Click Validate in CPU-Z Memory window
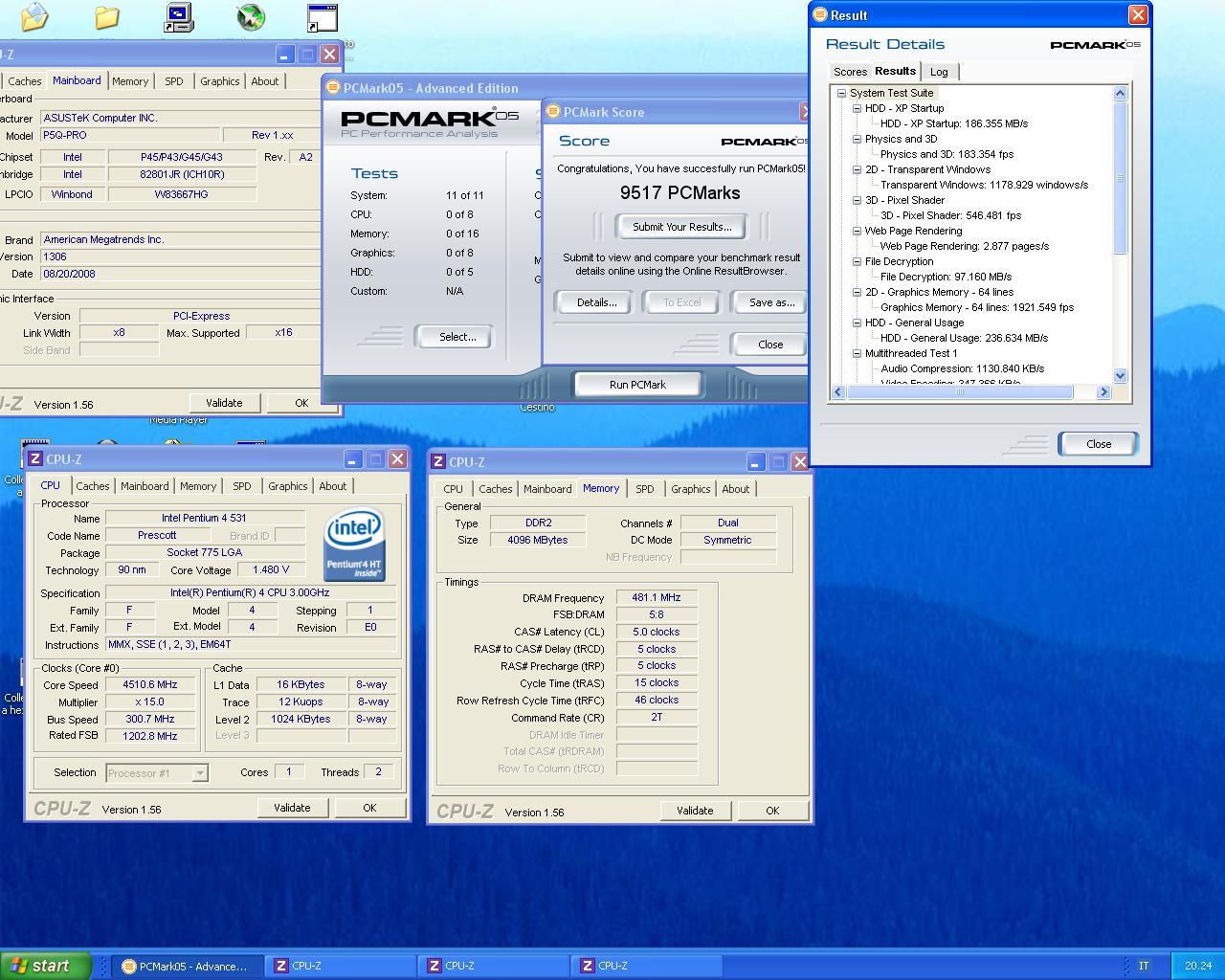Image resolution: width=1225 pixels, height=980 pixels. (695, 811)
